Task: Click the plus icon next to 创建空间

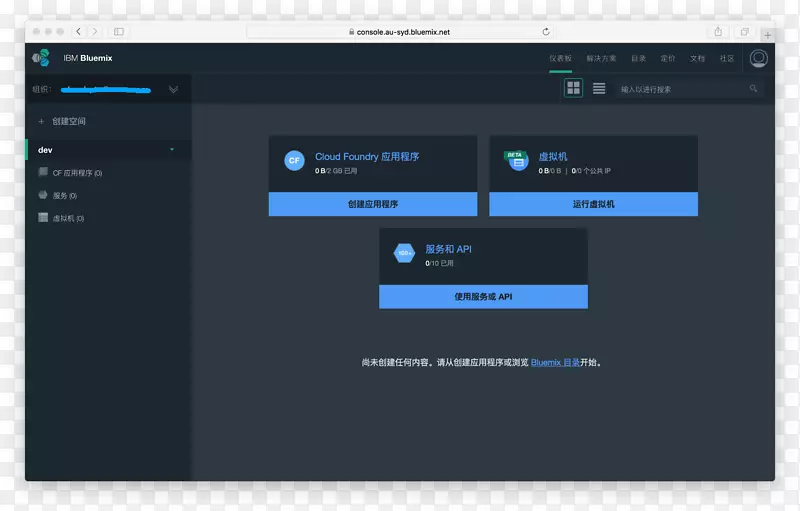Action: tap(41, 121)
